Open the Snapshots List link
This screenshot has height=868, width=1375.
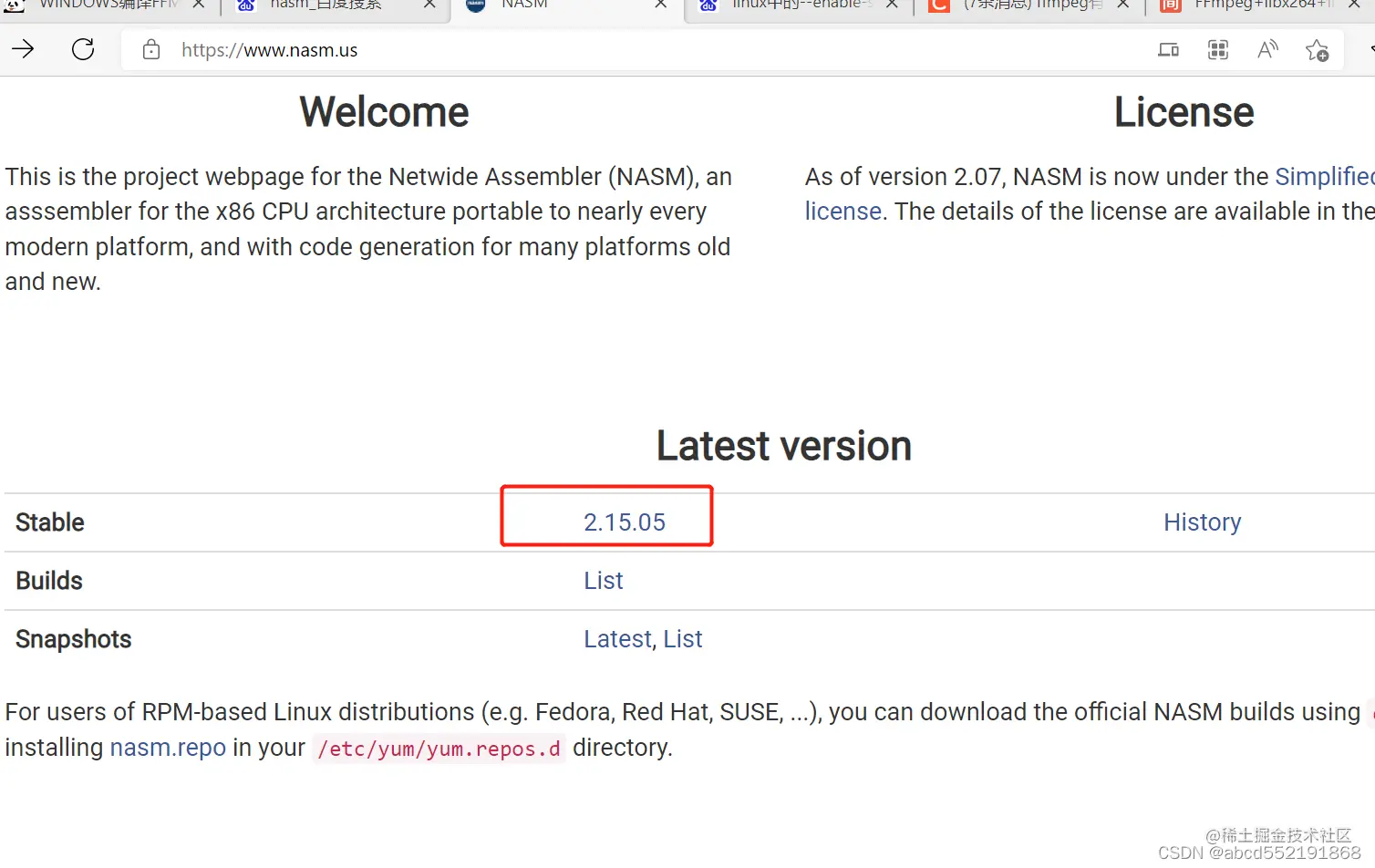683,639
